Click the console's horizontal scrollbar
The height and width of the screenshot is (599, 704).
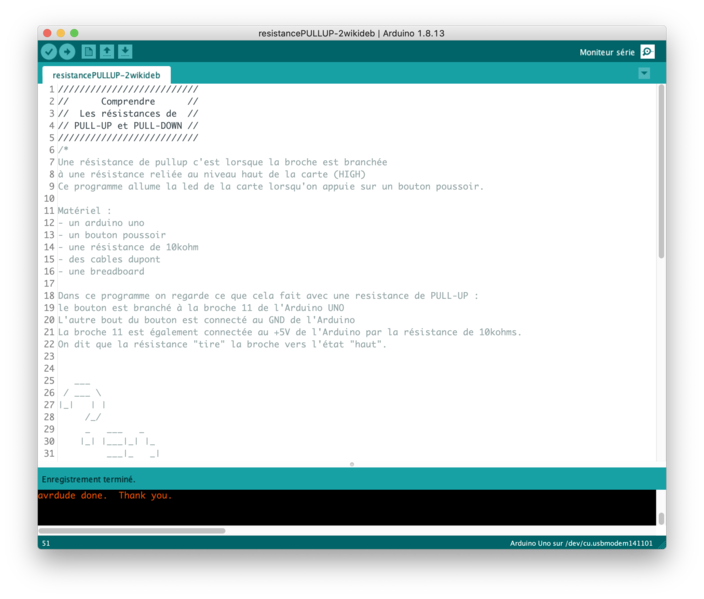[132, 531]
